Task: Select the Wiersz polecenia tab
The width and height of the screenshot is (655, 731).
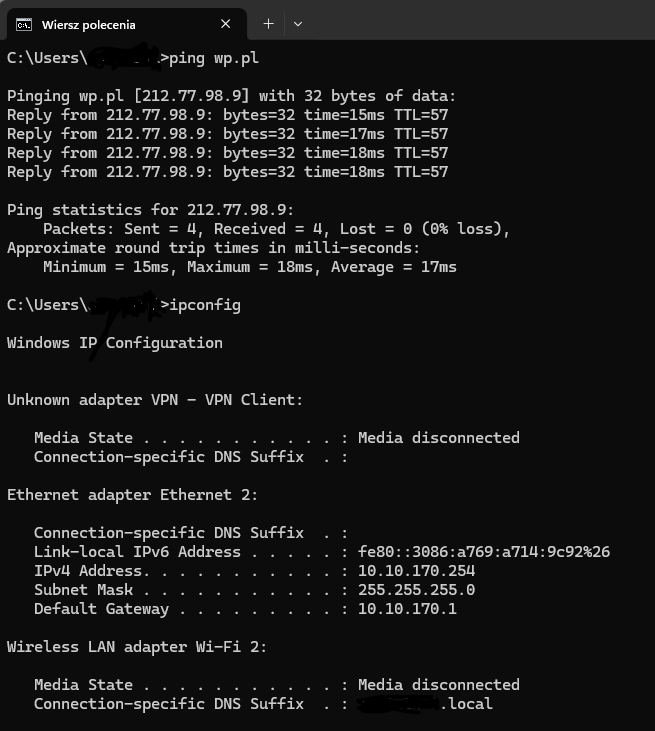Action: [126, 24]
